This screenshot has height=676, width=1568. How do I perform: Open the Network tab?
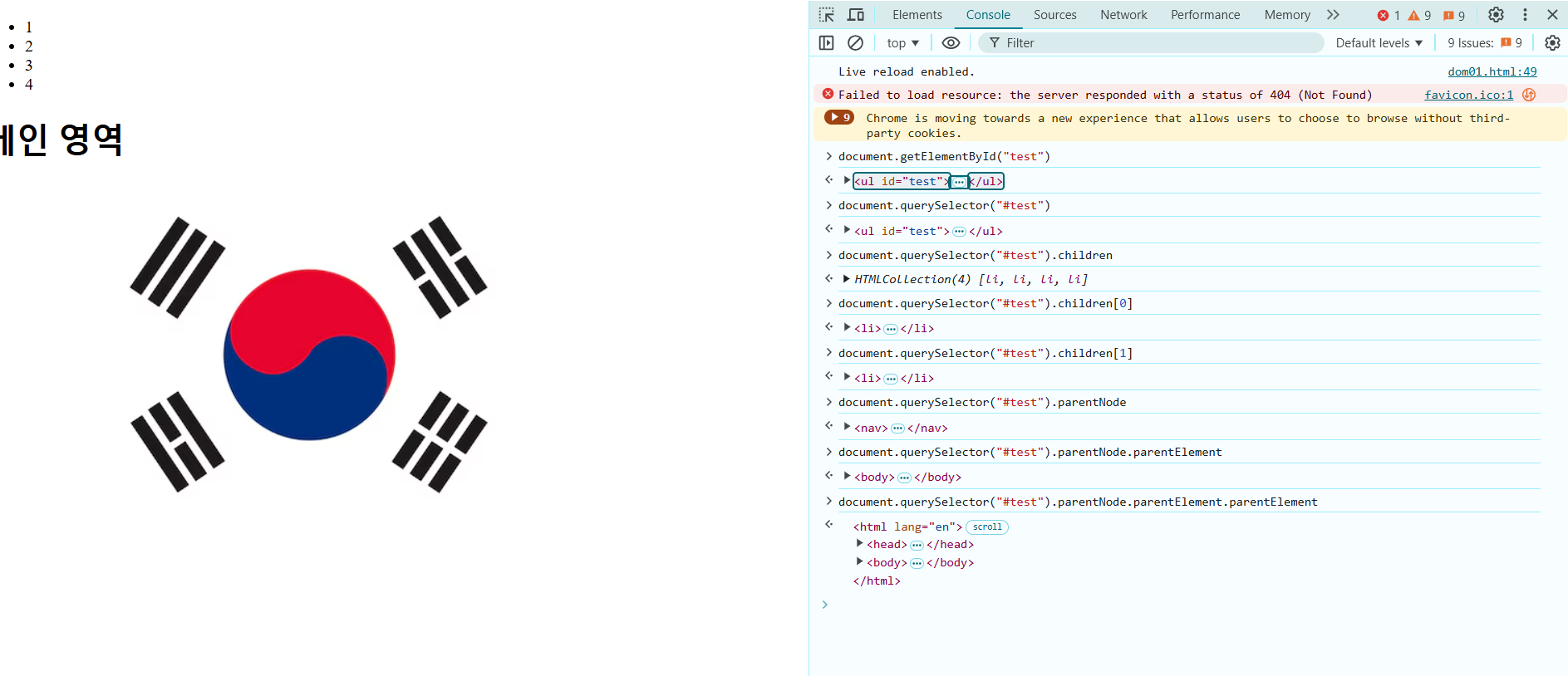pyautogui.click(x=1123, y=15)
